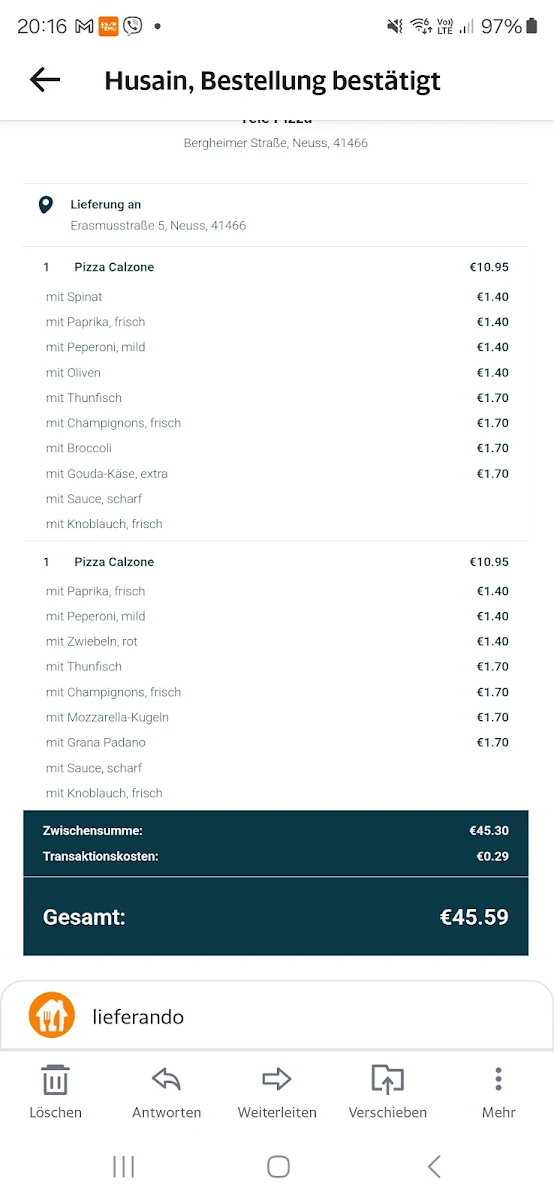This screenshot has width=554, height=1200.
Task: Tap the Gesamt €45.59 total row
Action: tap(276, 917)
